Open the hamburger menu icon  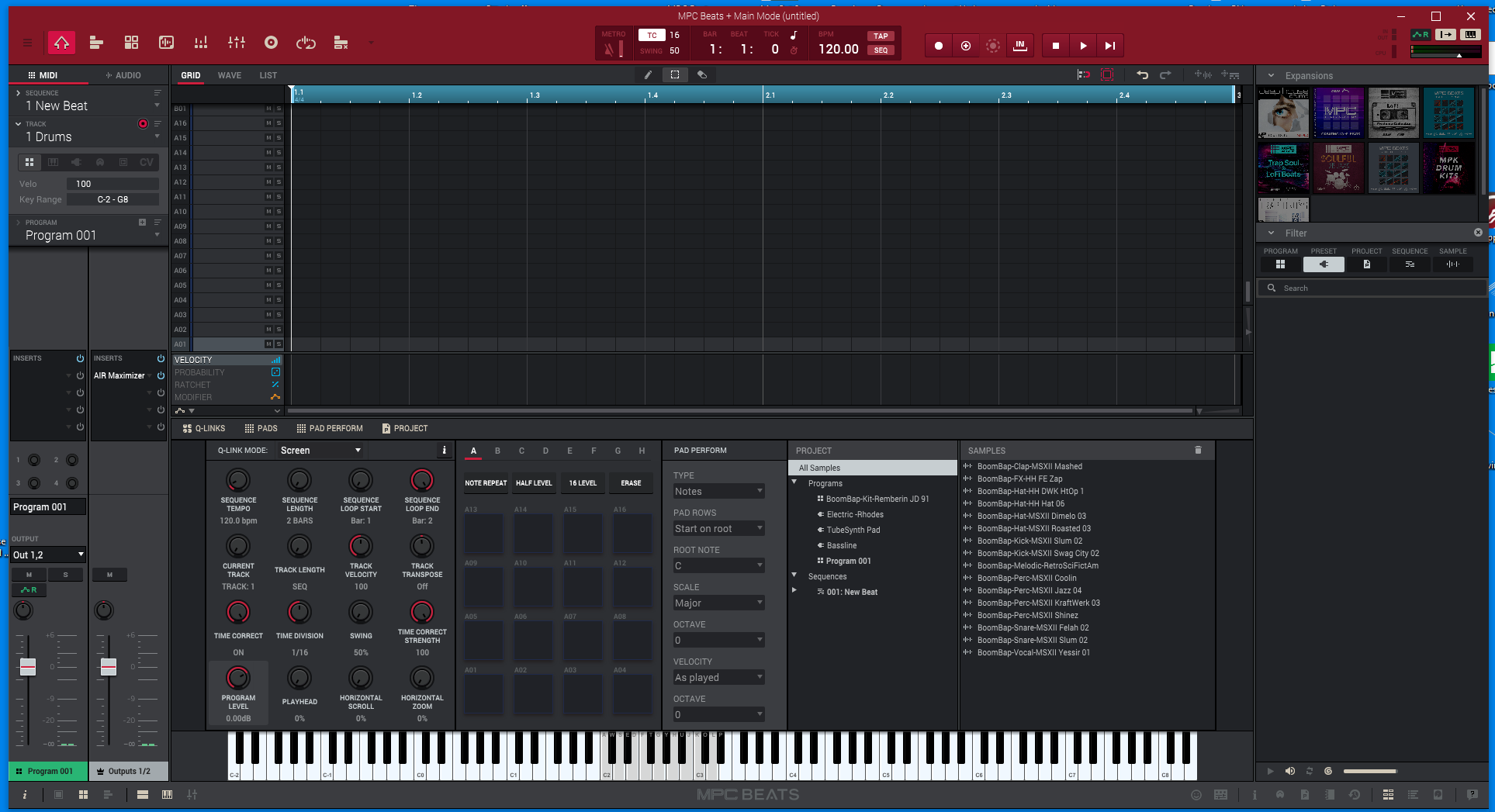(27, 43)
